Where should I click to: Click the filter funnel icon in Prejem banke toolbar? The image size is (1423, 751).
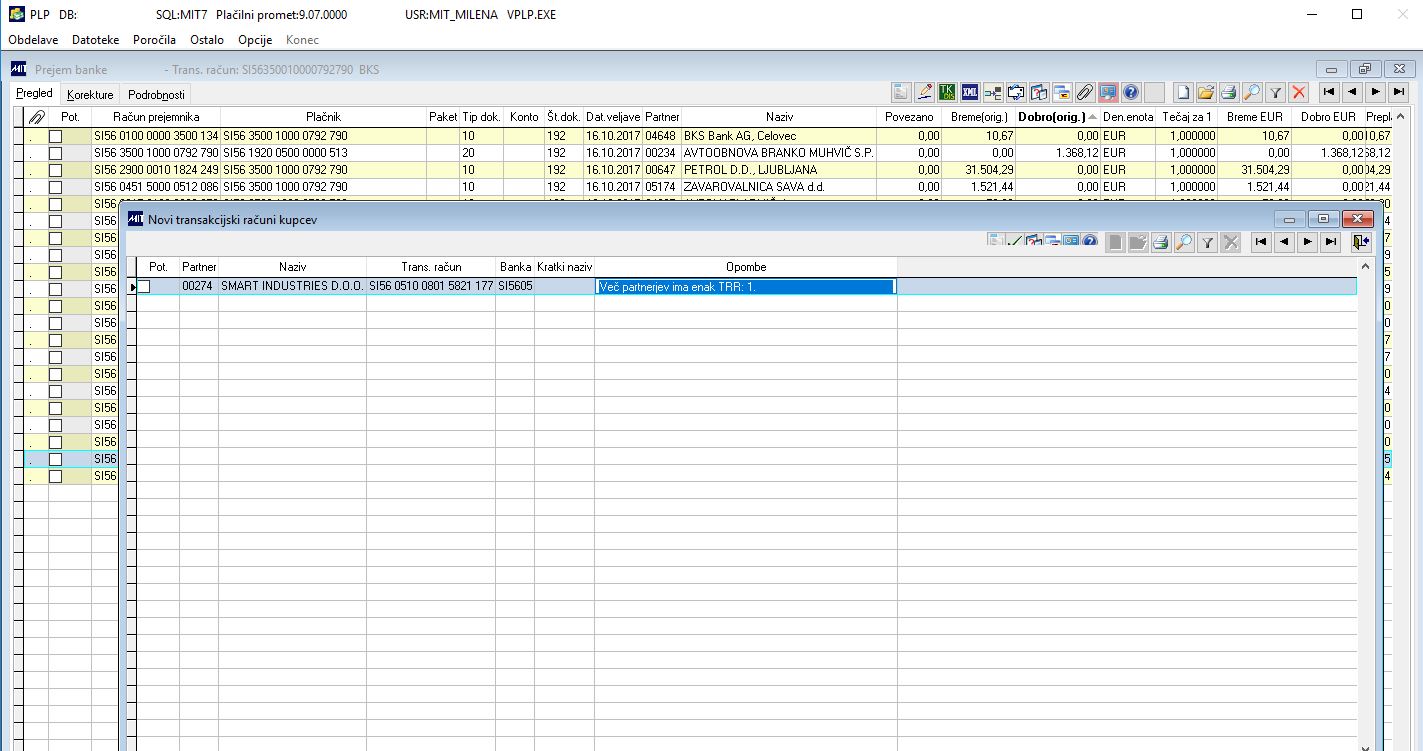(x=1276, y=92)
